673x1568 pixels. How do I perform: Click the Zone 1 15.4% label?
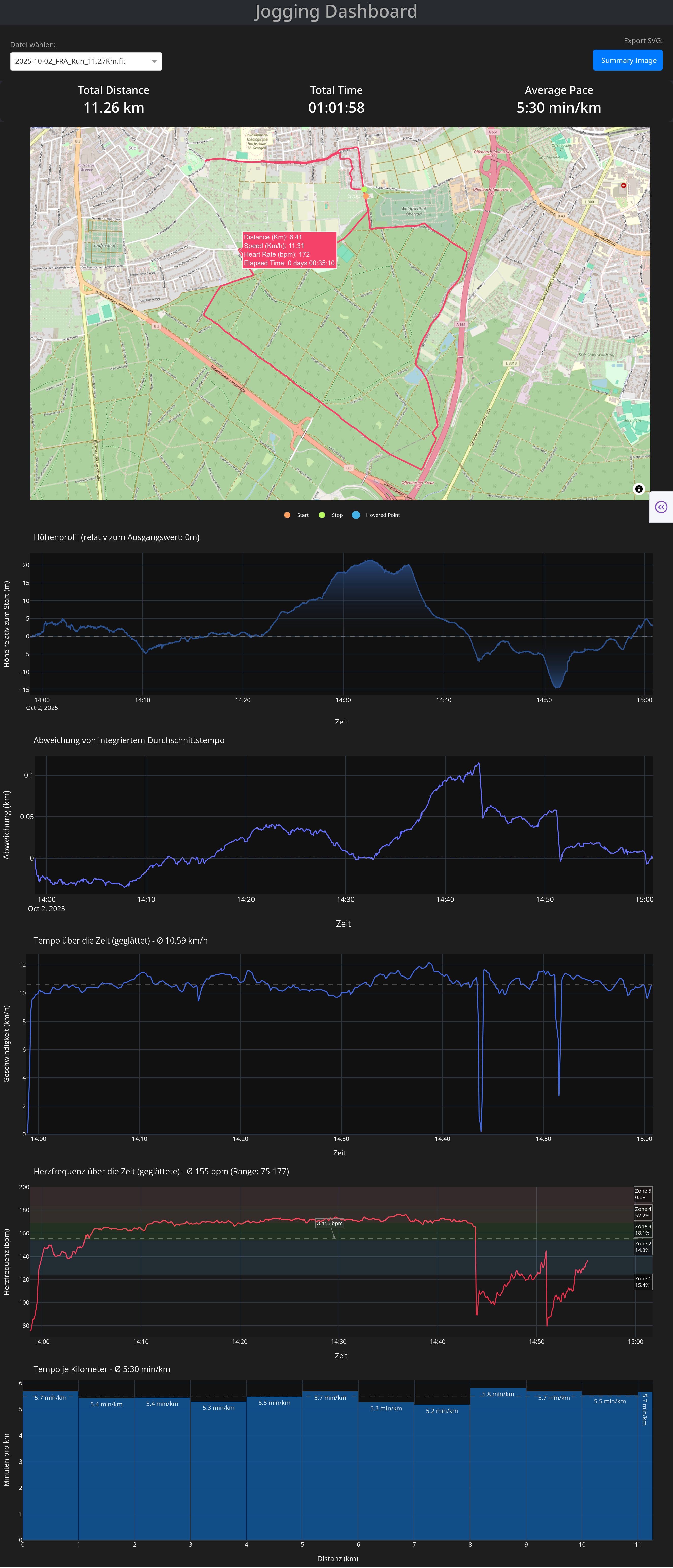pos(643,1281)
